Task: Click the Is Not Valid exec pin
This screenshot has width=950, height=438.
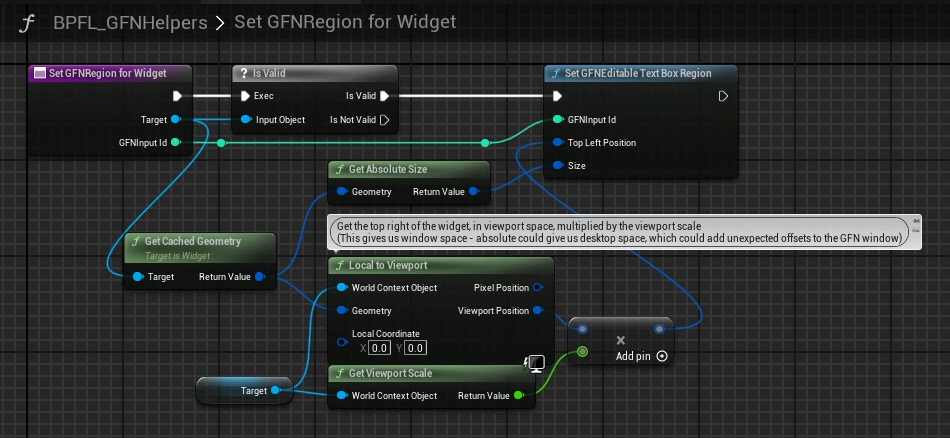Action: pos(384,120)
